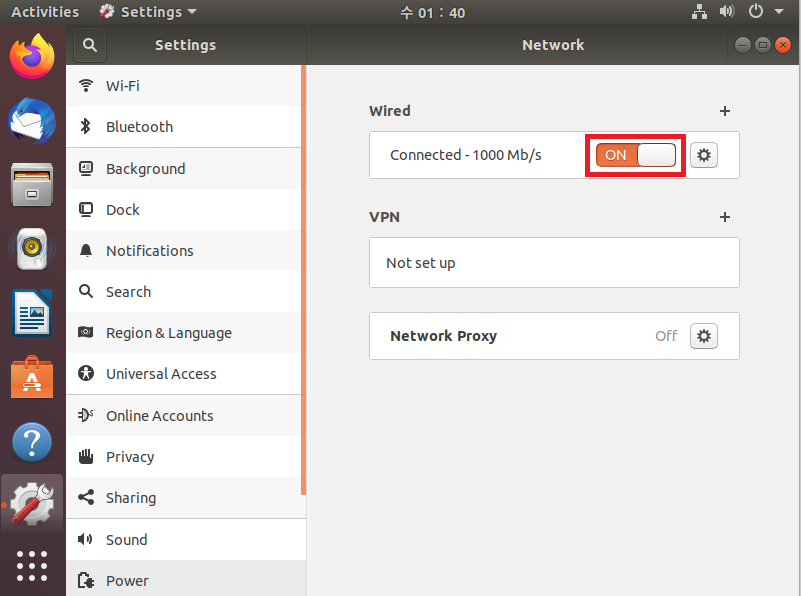The width and height of the screenshot is (801, 596).
Task: Open the Background settings panel
Action: coord(184,169)
